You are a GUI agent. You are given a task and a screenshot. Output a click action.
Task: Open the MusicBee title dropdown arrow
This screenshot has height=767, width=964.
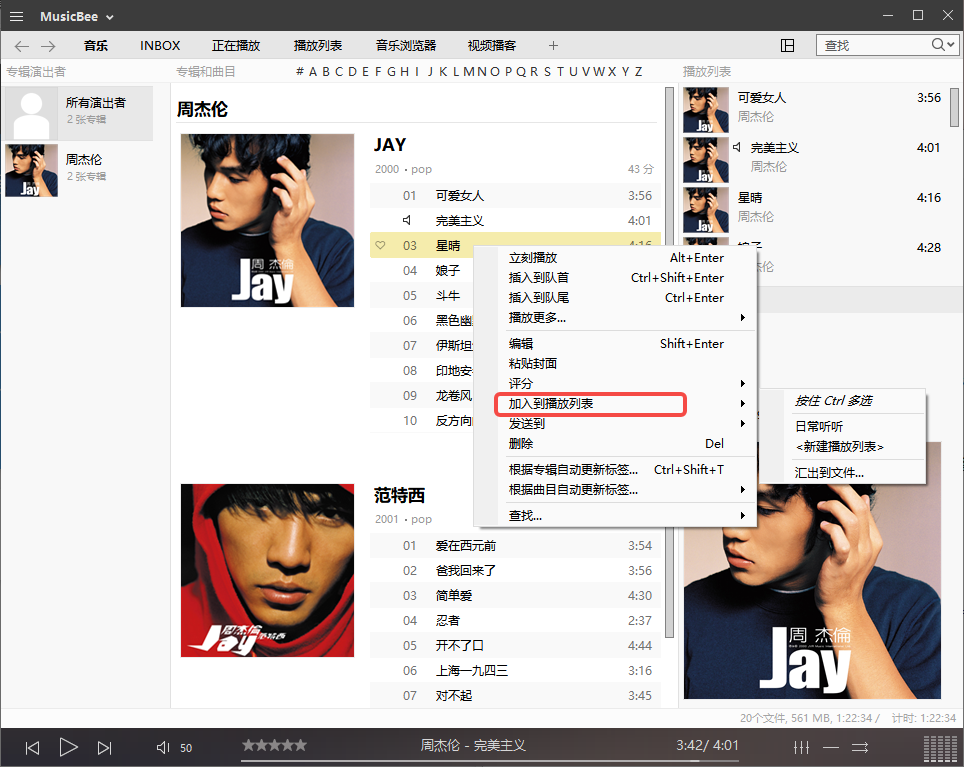point(109,17)
